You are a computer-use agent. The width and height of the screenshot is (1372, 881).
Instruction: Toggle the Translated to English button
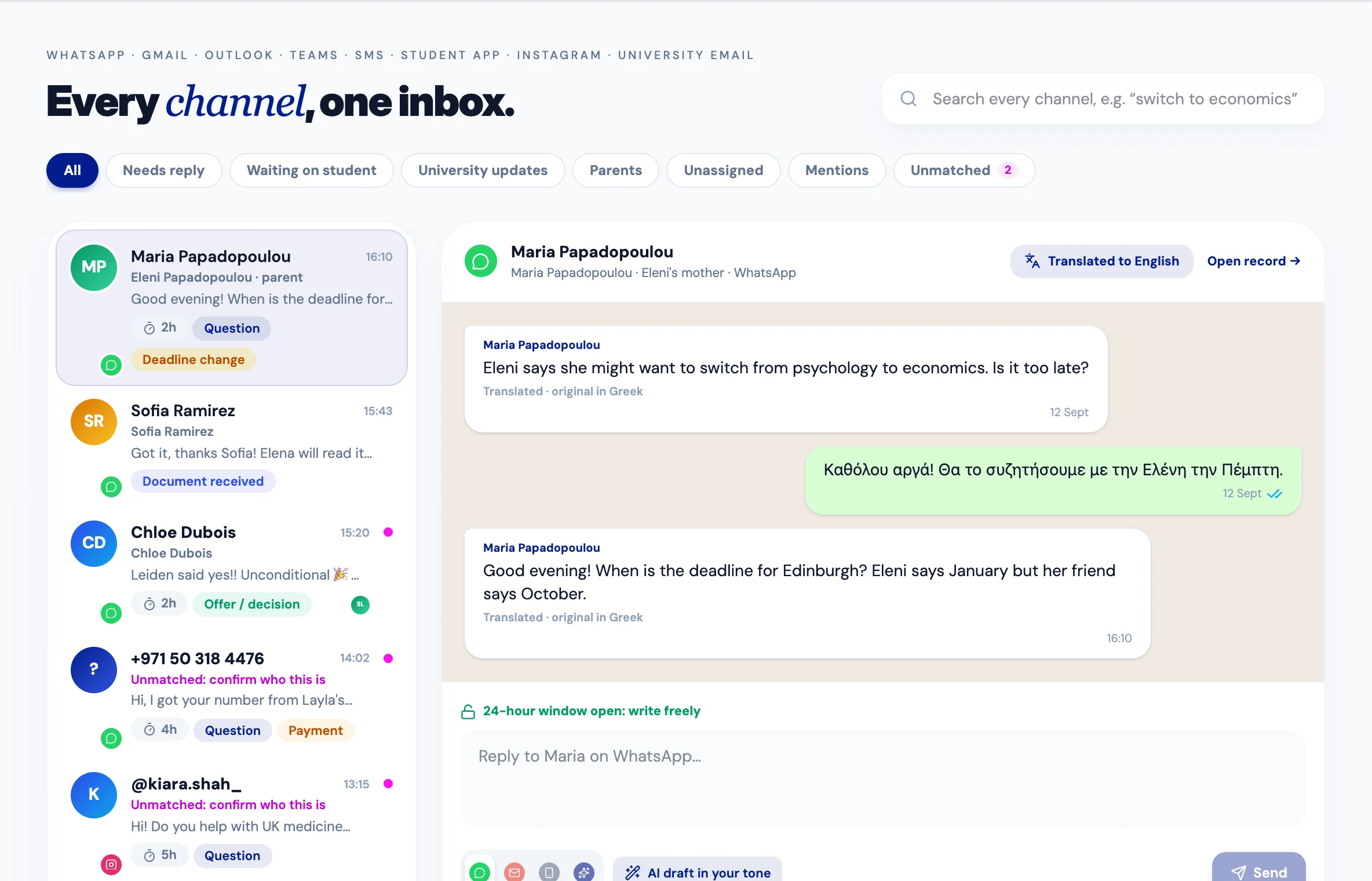[x=1102, y=261]
